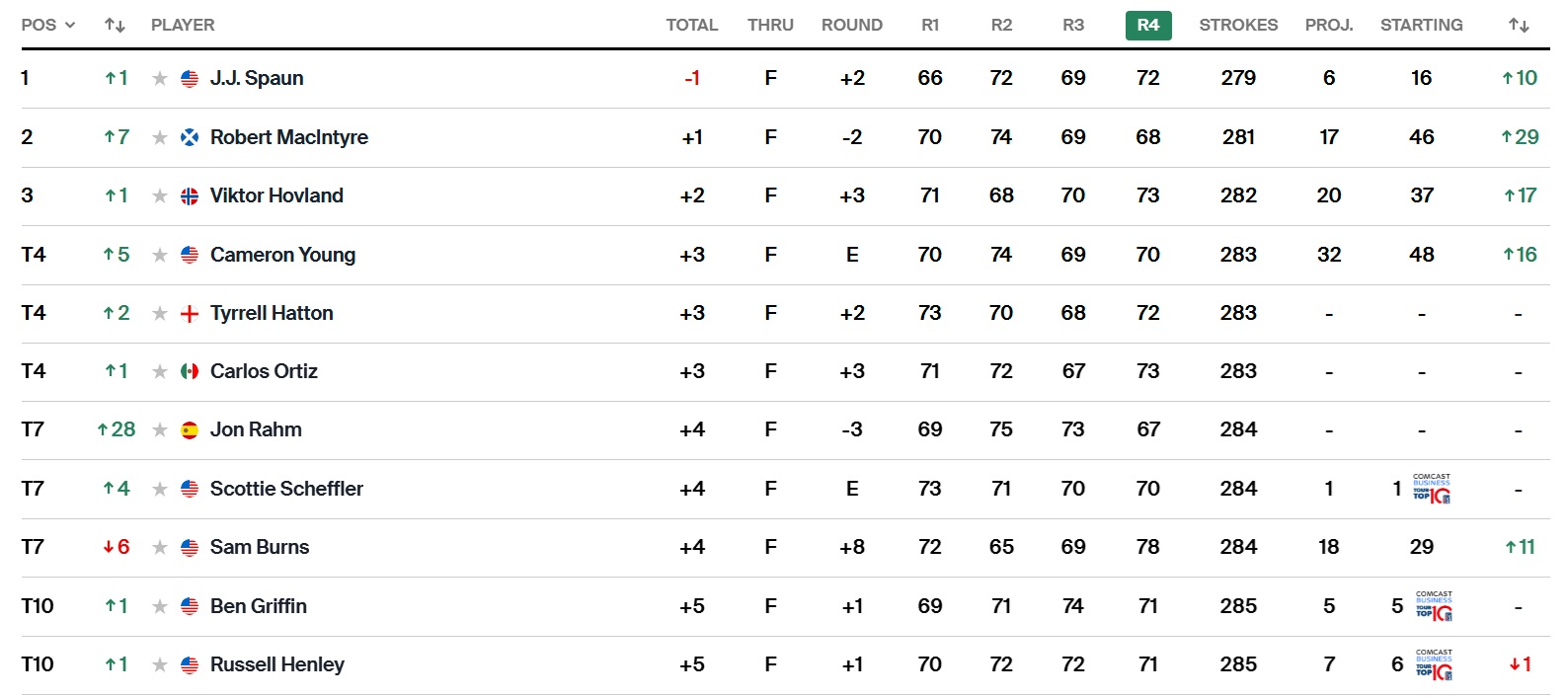The width and height of the screenshot is (1568, 698).
Task: Click the Spanish flag beside Jon Rahm
Action: point(190,430)
